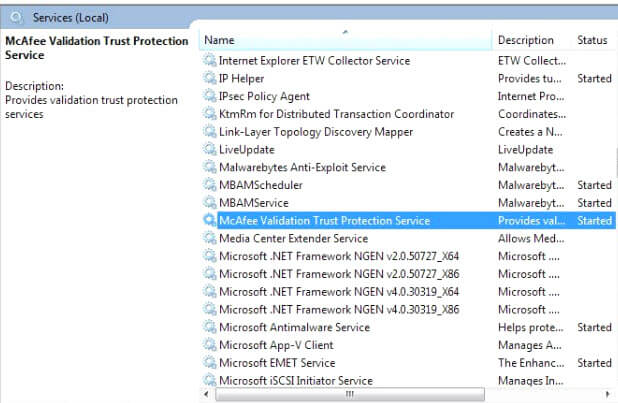
Task: Select highlighted McAfee Validation Trust Protection Service name
Action: click(x=324, y=220)
